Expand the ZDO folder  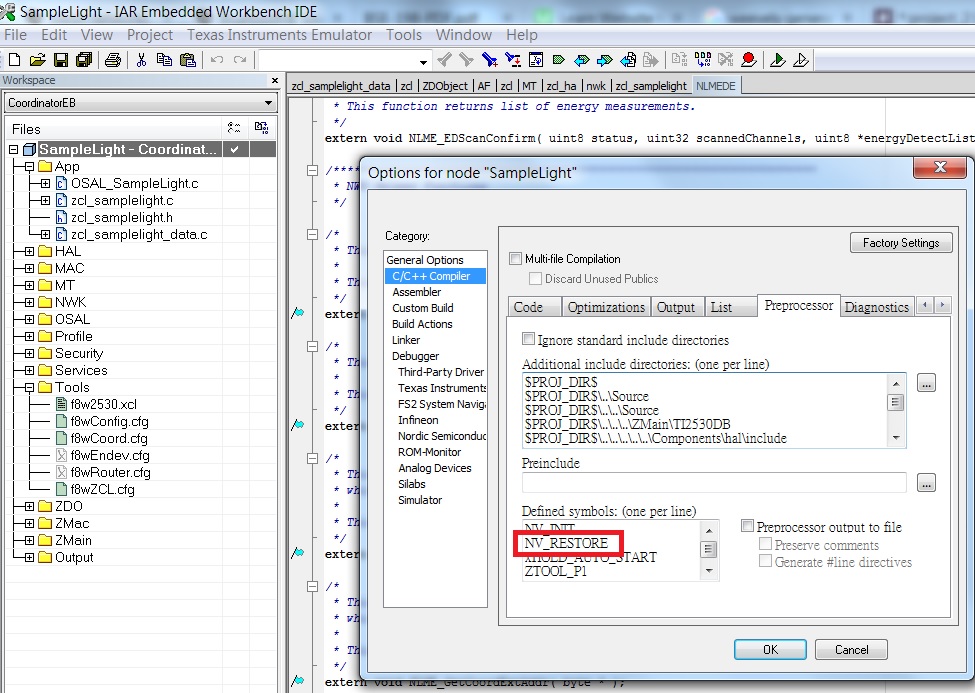tap(29, 506)
